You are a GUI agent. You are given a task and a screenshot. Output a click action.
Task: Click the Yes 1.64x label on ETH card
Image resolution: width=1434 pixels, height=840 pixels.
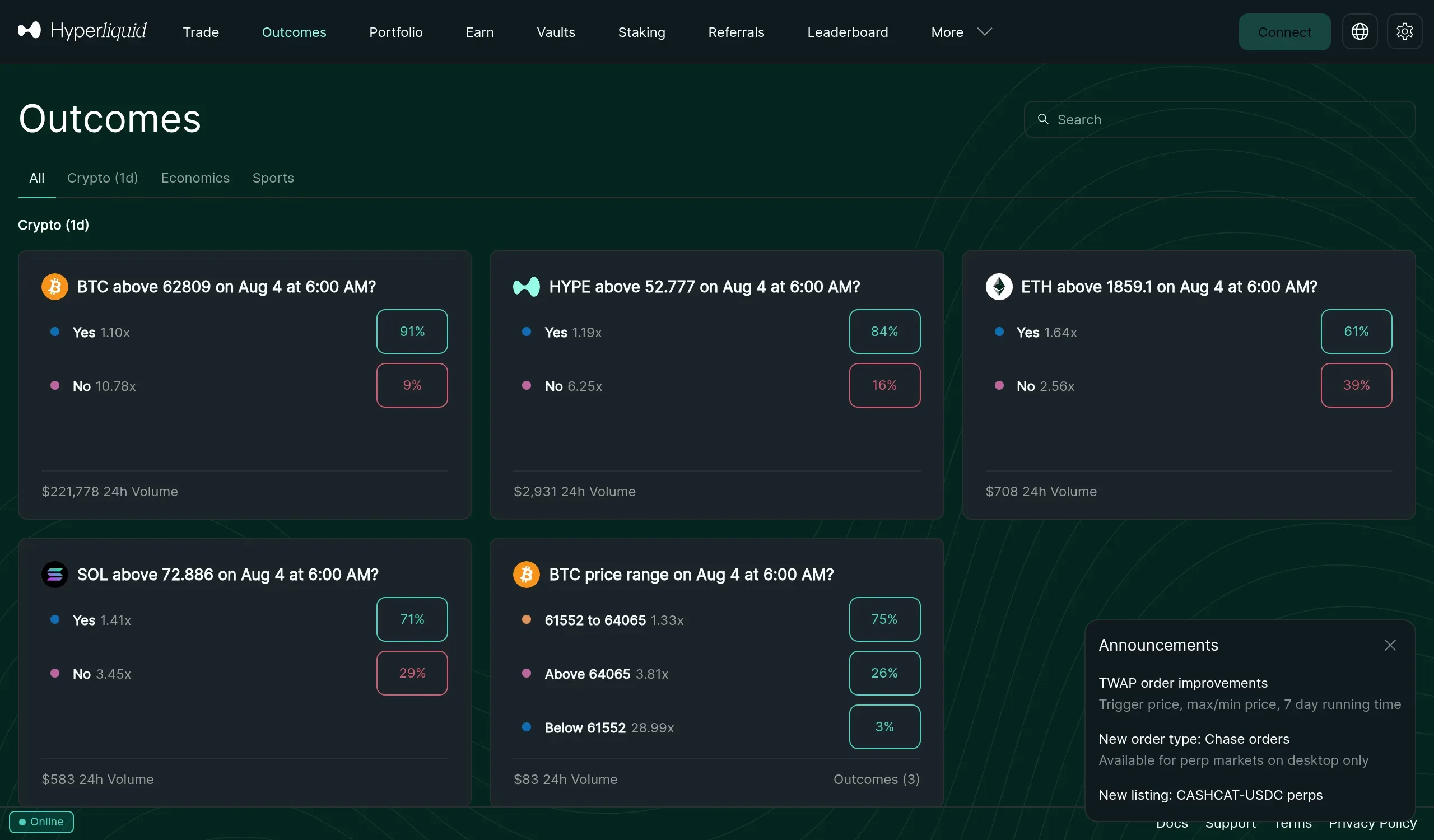pos(1047,332)
